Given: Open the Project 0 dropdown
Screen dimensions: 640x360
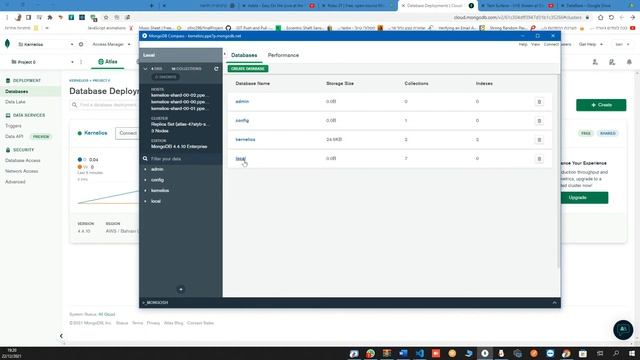Looking at the screenshot, I should click(x=42, y=62).
